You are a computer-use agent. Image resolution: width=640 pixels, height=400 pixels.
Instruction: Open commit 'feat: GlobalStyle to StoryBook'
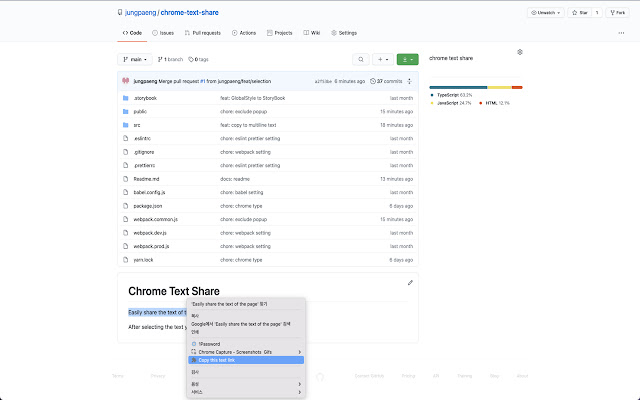[x=253, y=98]
